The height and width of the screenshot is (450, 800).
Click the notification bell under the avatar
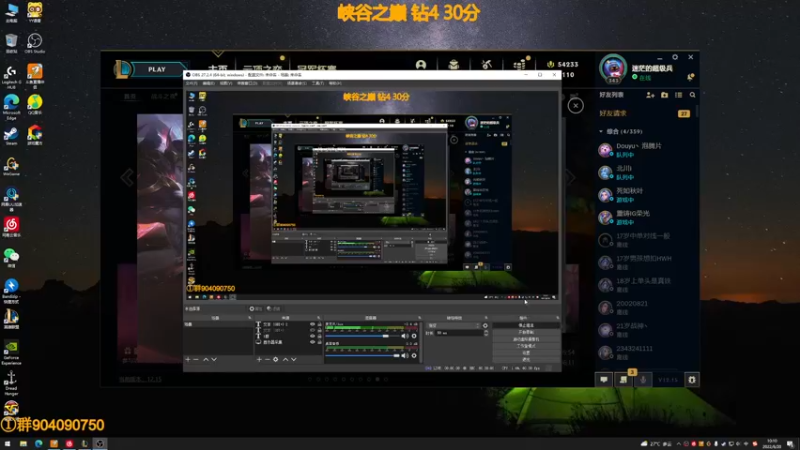point(690,77)
